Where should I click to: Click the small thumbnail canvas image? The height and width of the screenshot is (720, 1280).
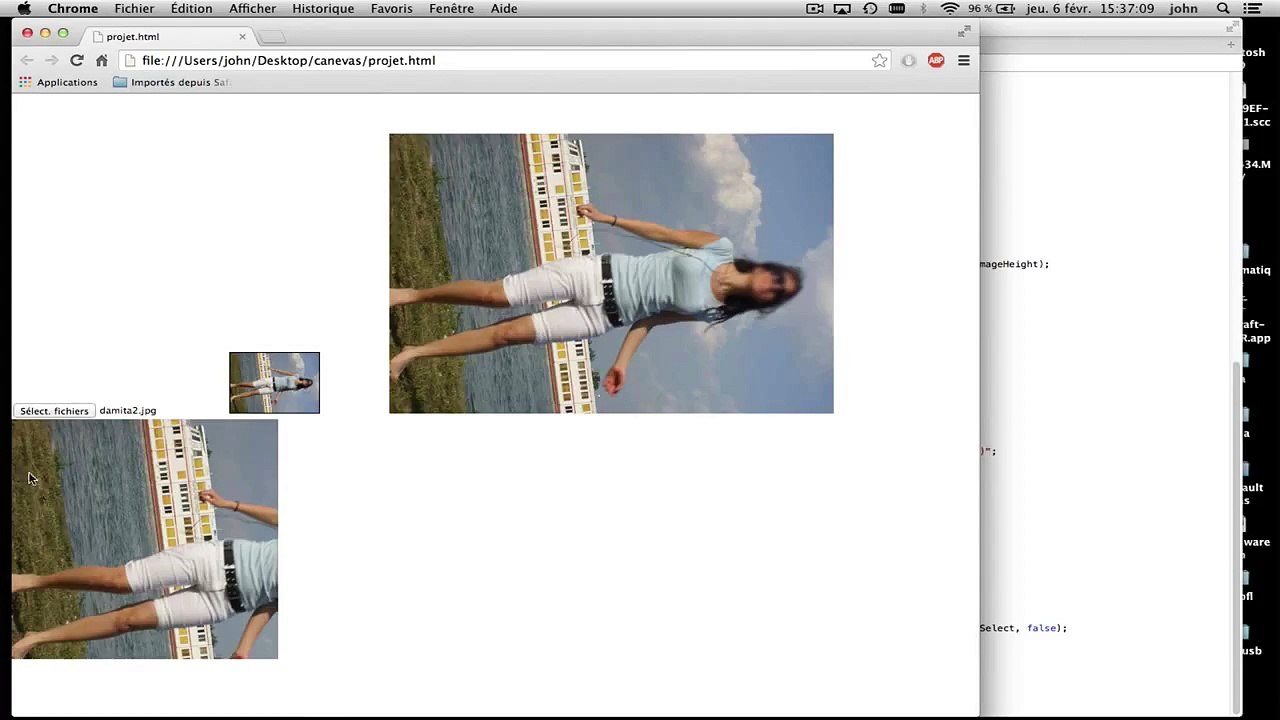tap(274, 383)
